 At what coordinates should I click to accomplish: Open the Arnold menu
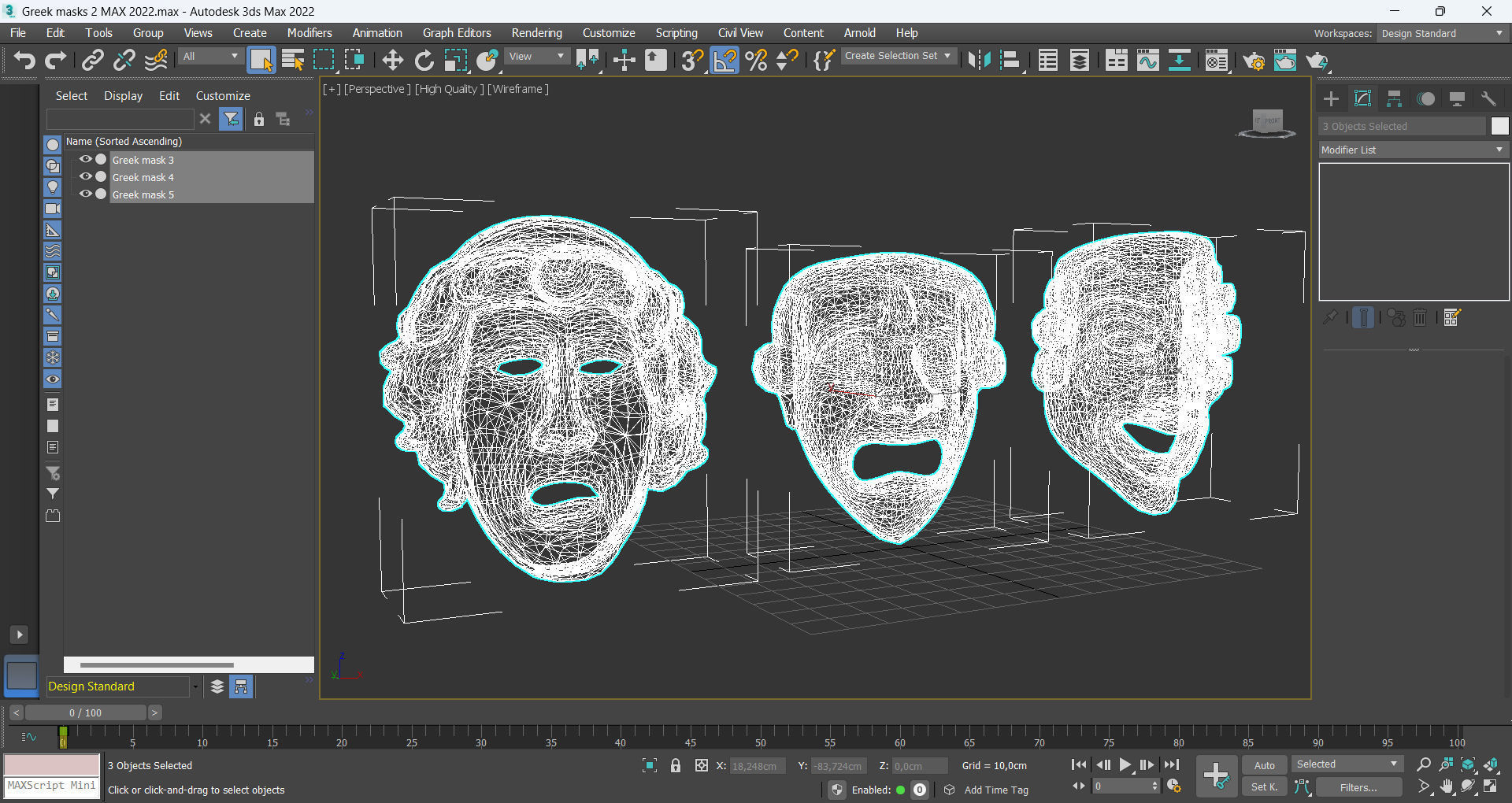860,33
